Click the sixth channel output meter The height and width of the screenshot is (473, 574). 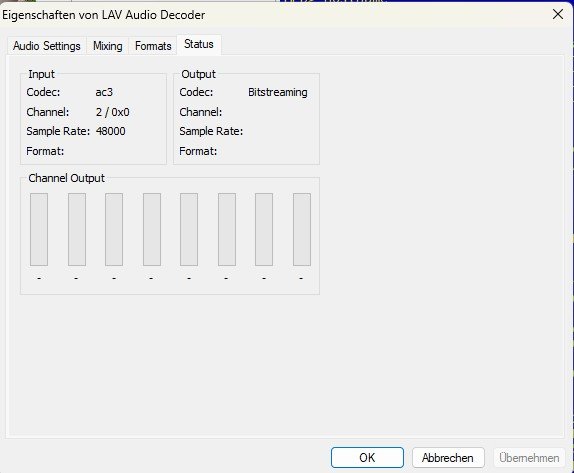pos(227,230)
